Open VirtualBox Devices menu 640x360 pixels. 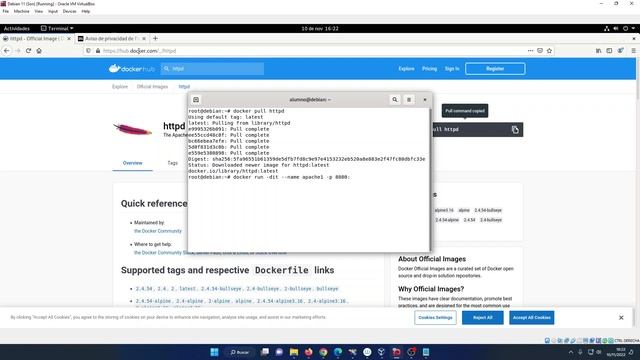69,11
